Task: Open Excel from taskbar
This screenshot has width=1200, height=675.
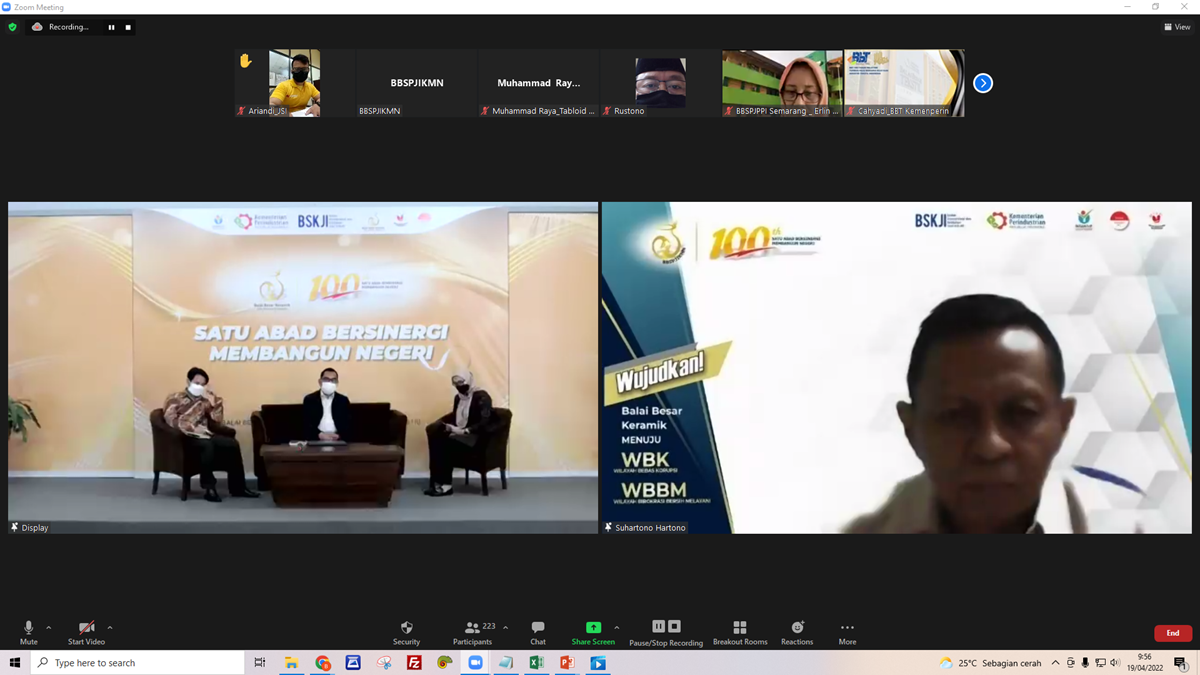Action: pos(536,663)
